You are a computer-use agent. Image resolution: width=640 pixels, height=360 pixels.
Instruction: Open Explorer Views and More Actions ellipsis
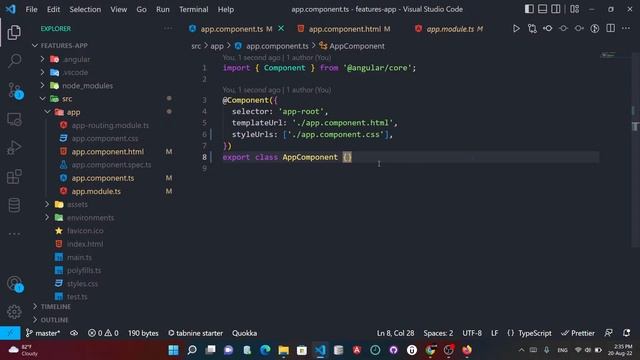168,29
